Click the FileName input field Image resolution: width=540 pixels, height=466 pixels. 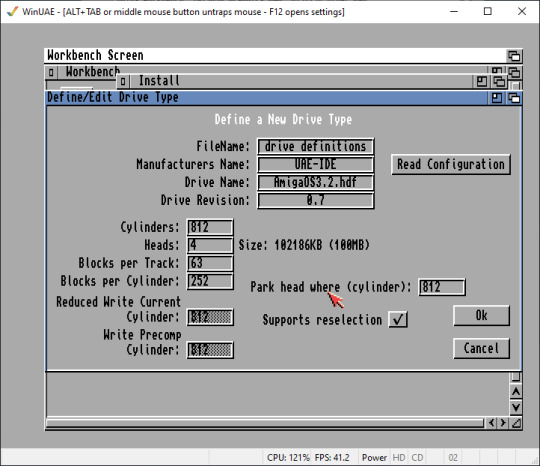(x=315, y=146)
